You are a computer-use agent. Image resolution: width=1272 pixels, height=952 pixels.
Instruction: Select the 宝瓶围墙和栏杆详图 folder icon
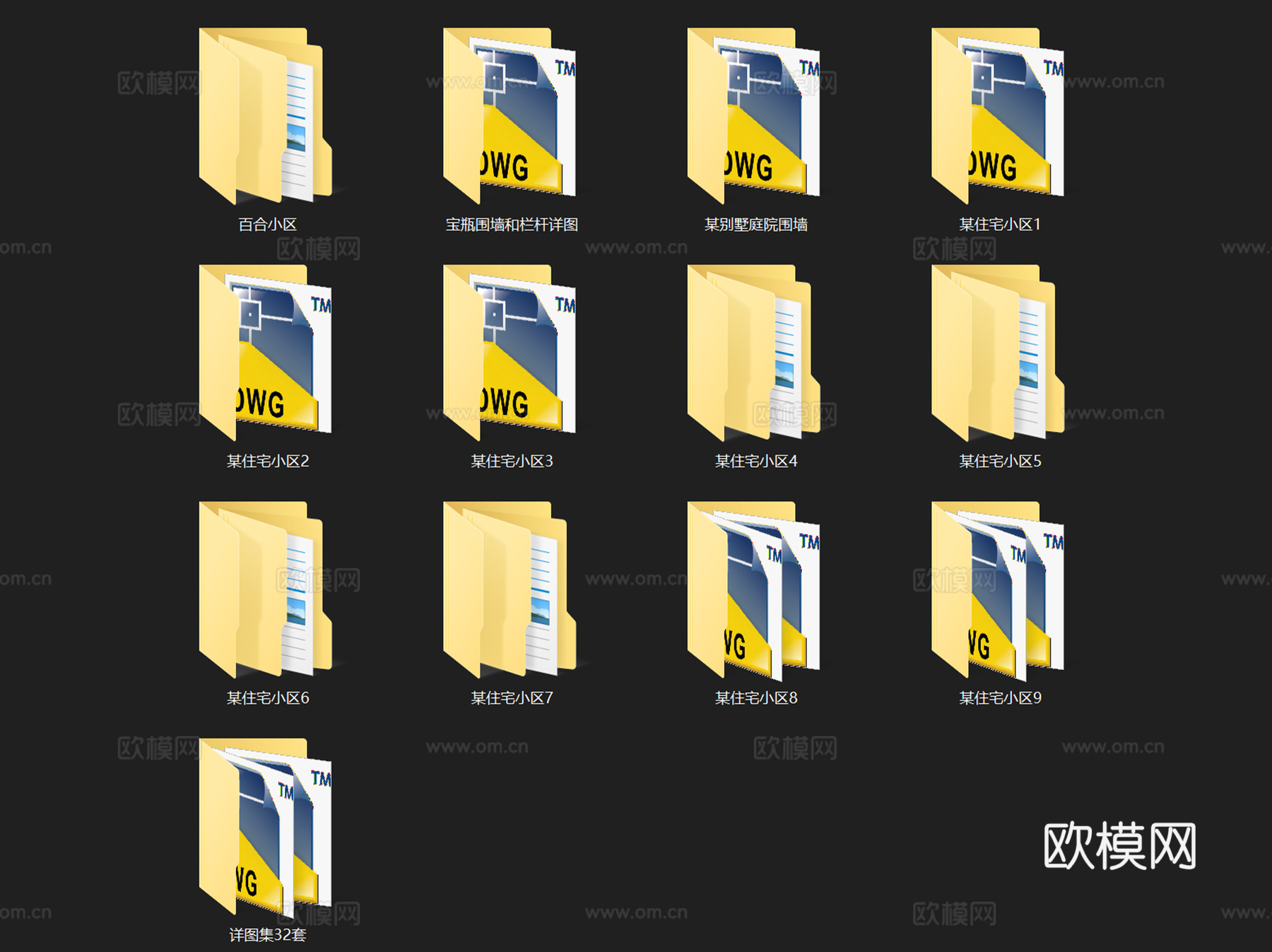pyautogui.click(x=510, y=116)
